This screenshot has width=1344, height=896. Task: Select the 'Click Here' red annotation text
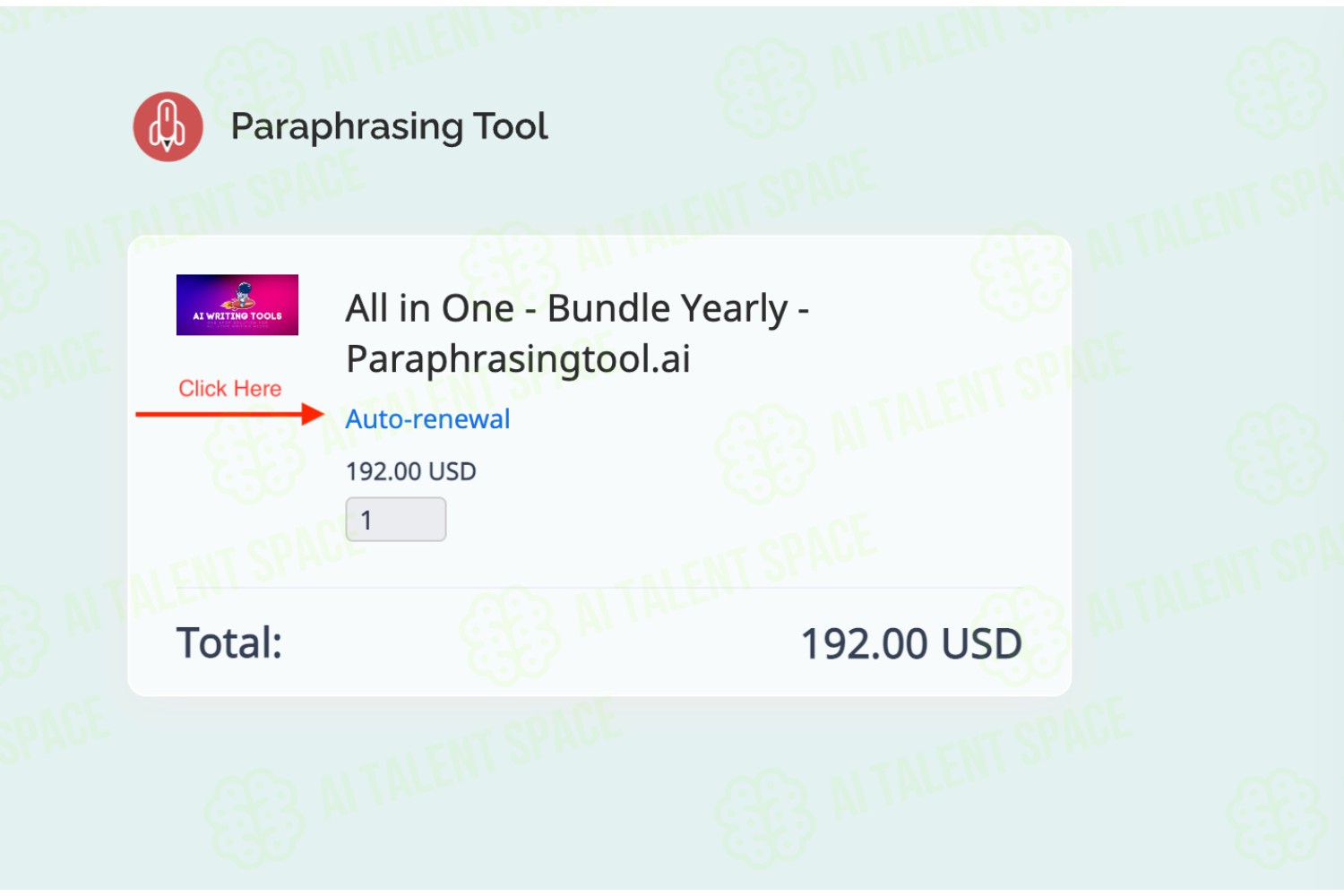coord(229,388)
